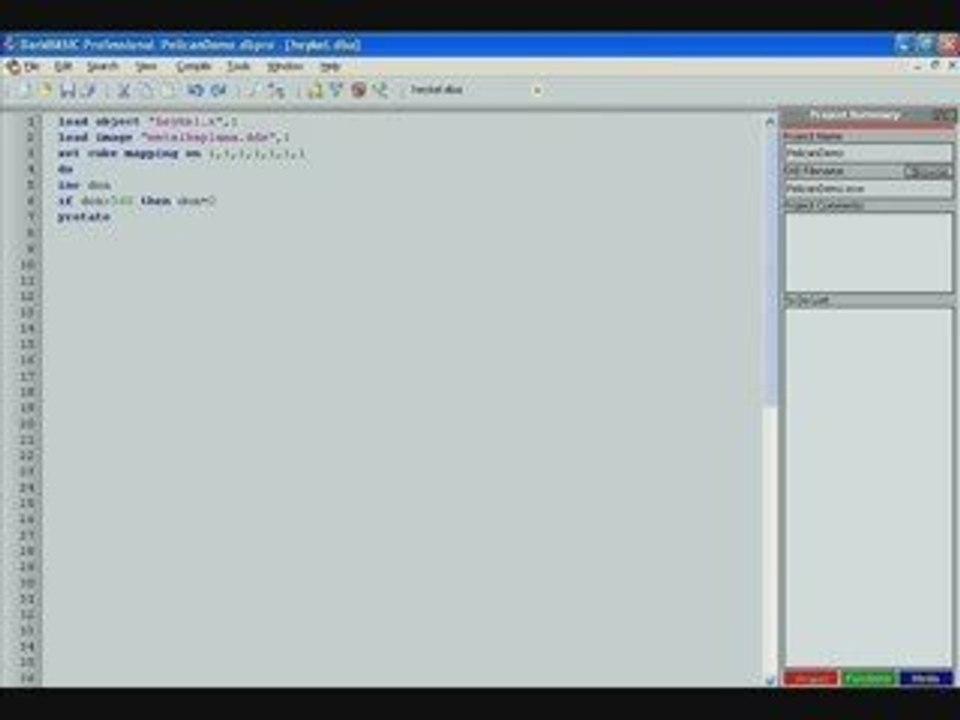960x720 pixels.
Task: Open the heykel.dba source file dropdown
Action: tap(537, 90)
